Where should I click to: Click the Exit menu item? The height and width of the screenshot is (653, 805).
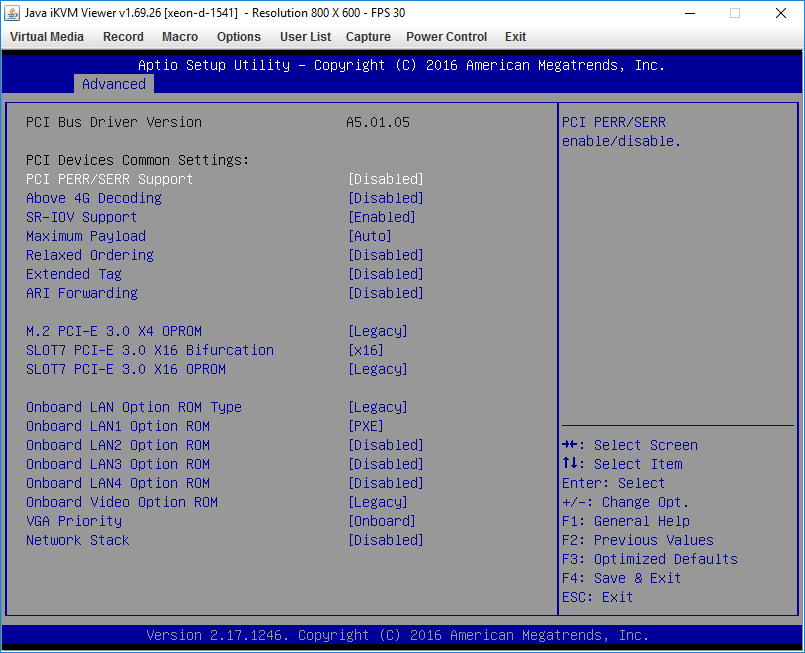515,37
